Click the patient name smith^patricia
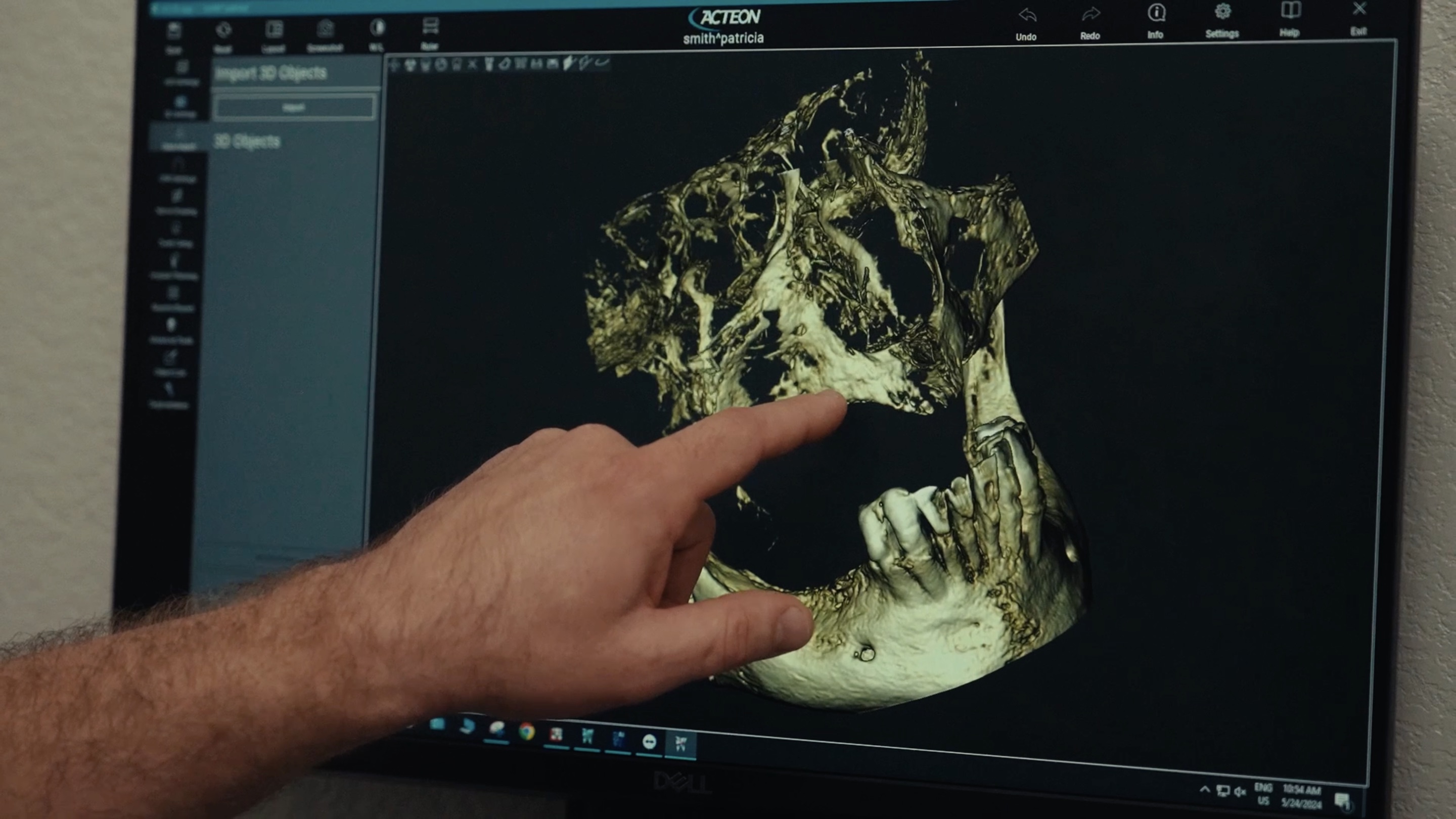 pyautogui.click(x=723, y=38)
